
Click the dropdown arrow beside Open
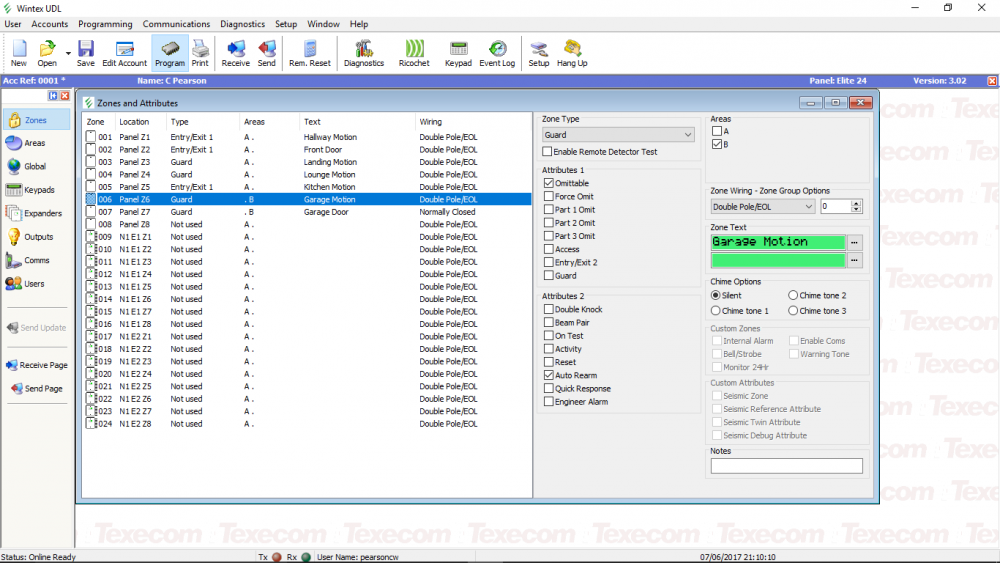tap(68, 52)
